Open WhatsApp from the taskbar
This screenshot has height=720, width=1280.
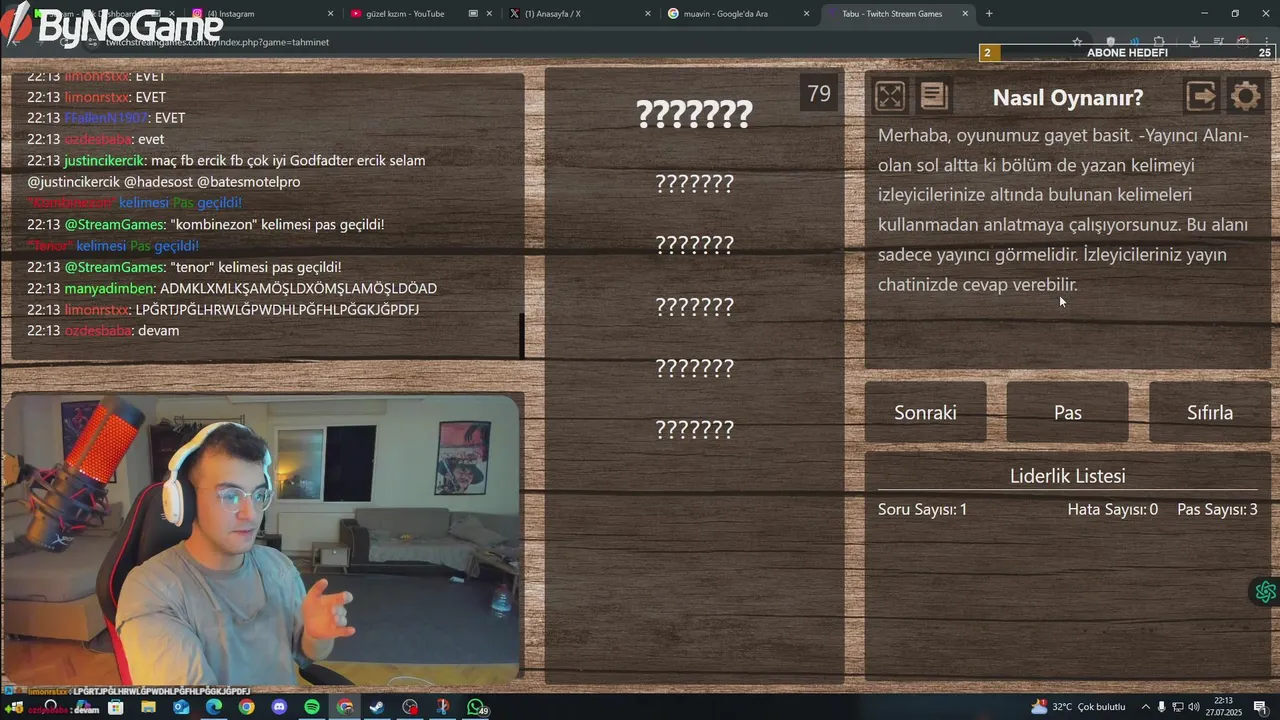click(475, 707)
